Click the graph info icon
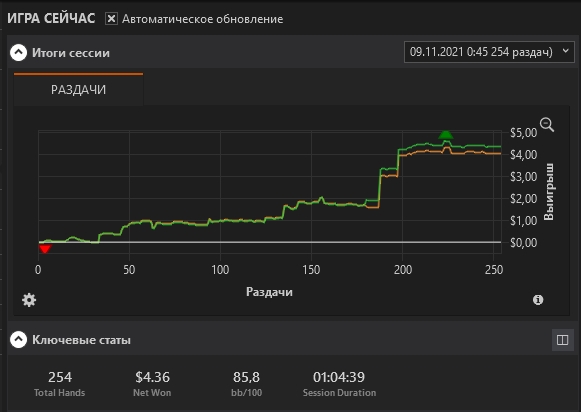 pyautogui.click(x=538, y=300)
